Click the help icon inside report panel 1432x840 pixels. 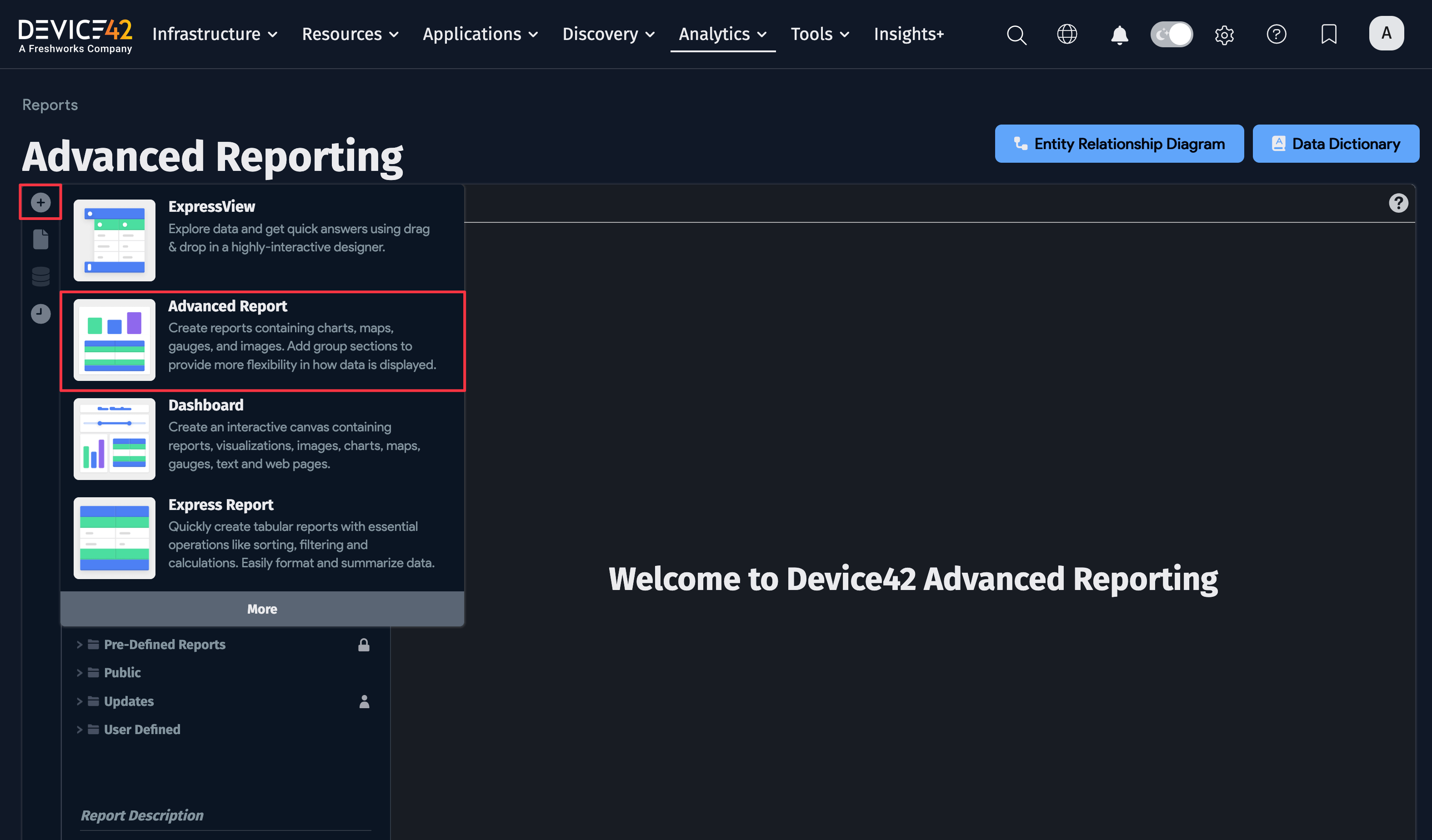[1399, 203]
